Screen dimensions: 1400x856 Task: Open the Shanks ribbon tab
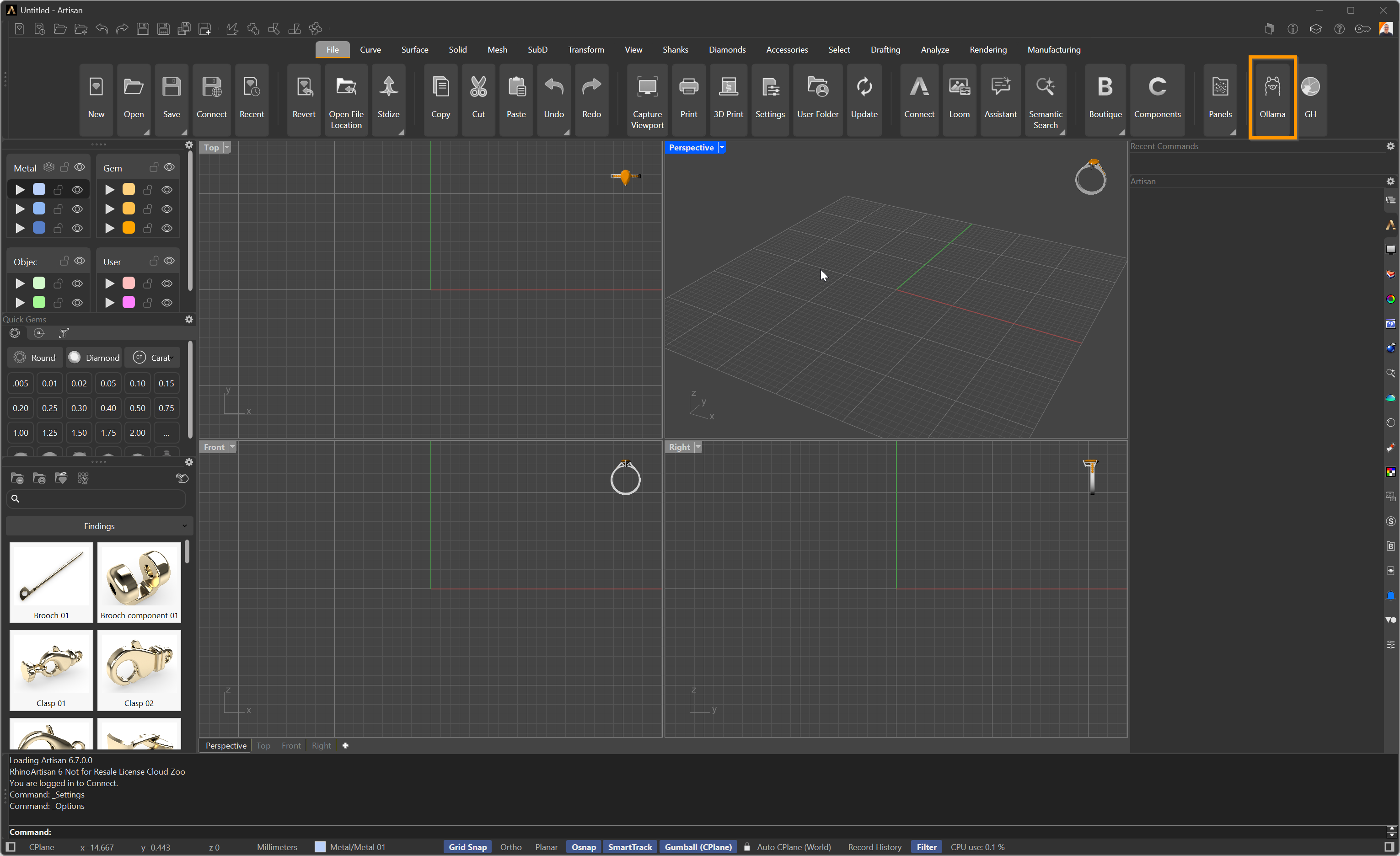(675, 49)
